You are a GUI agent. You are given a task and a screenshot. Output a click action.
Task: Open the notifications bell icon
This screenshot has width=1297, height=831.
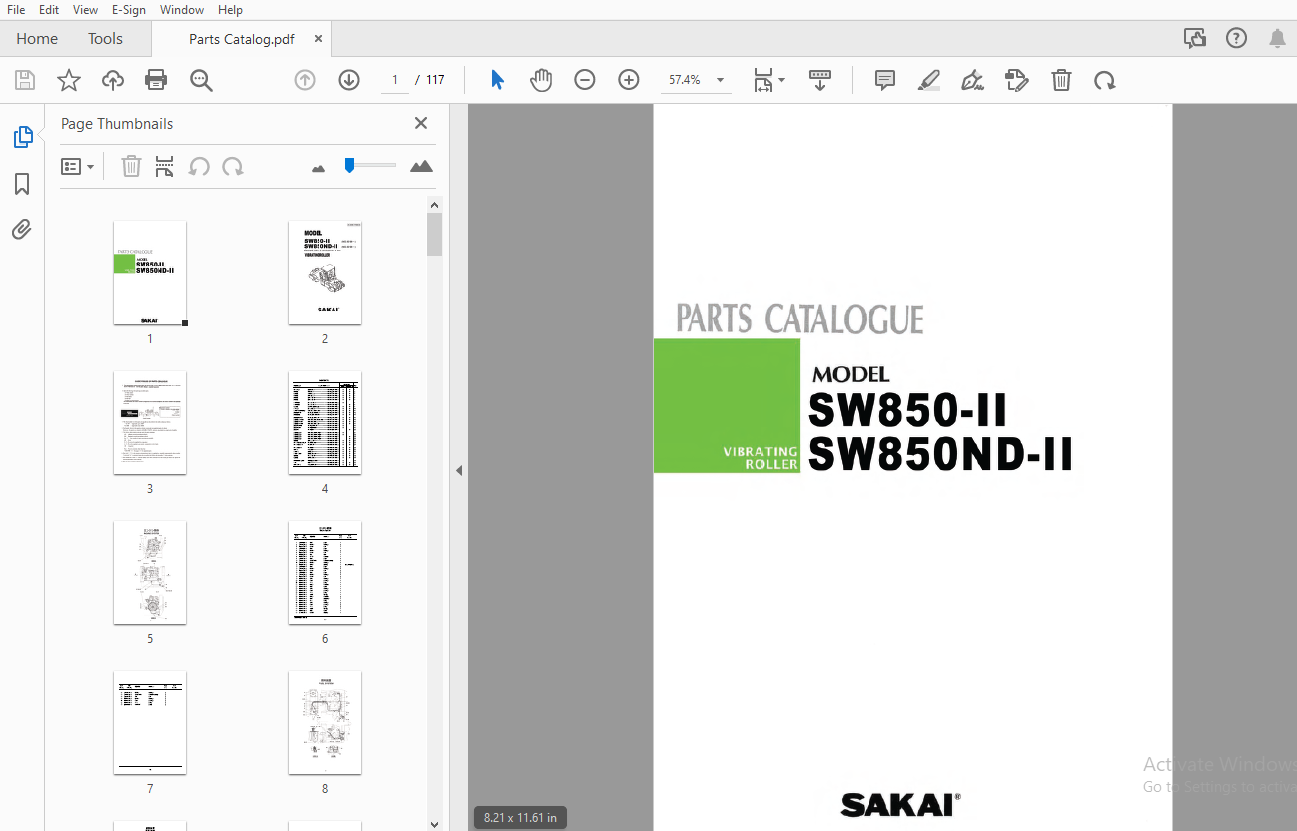click(x=1277, y=38)
